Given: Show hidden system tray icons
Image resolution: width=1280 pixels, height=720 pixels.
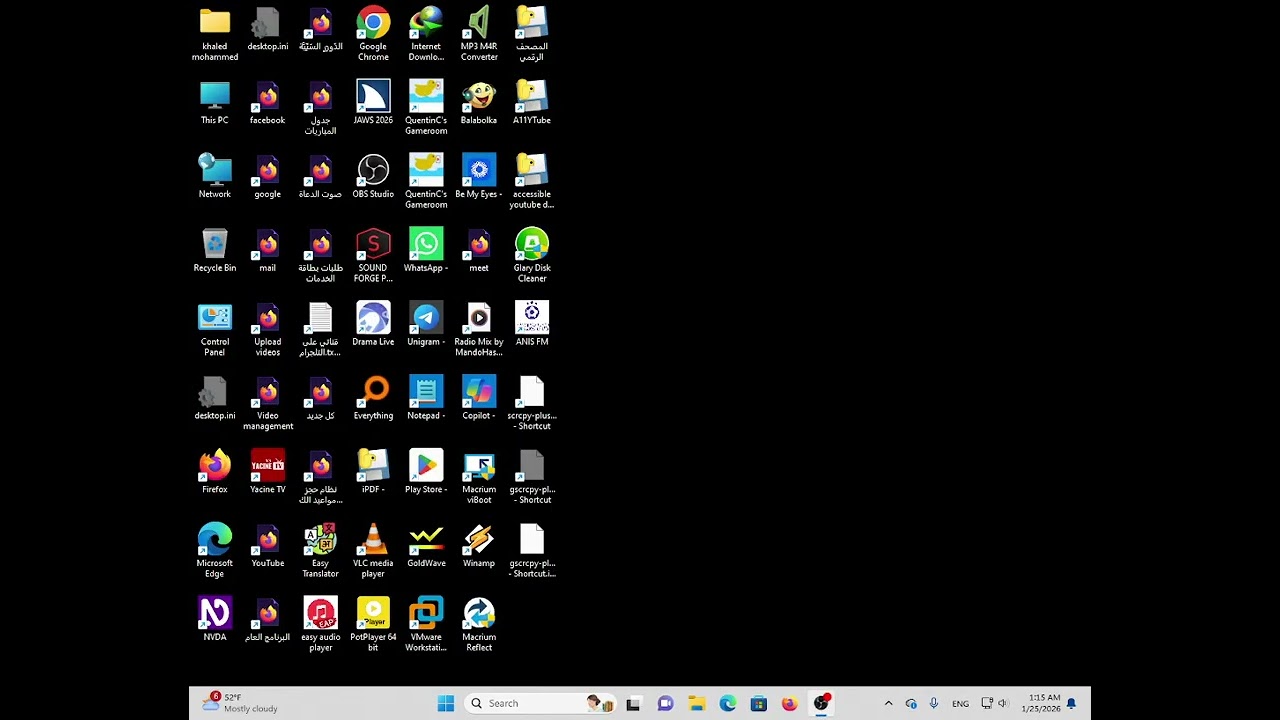Looking at the screenshot, I should 888,703.
